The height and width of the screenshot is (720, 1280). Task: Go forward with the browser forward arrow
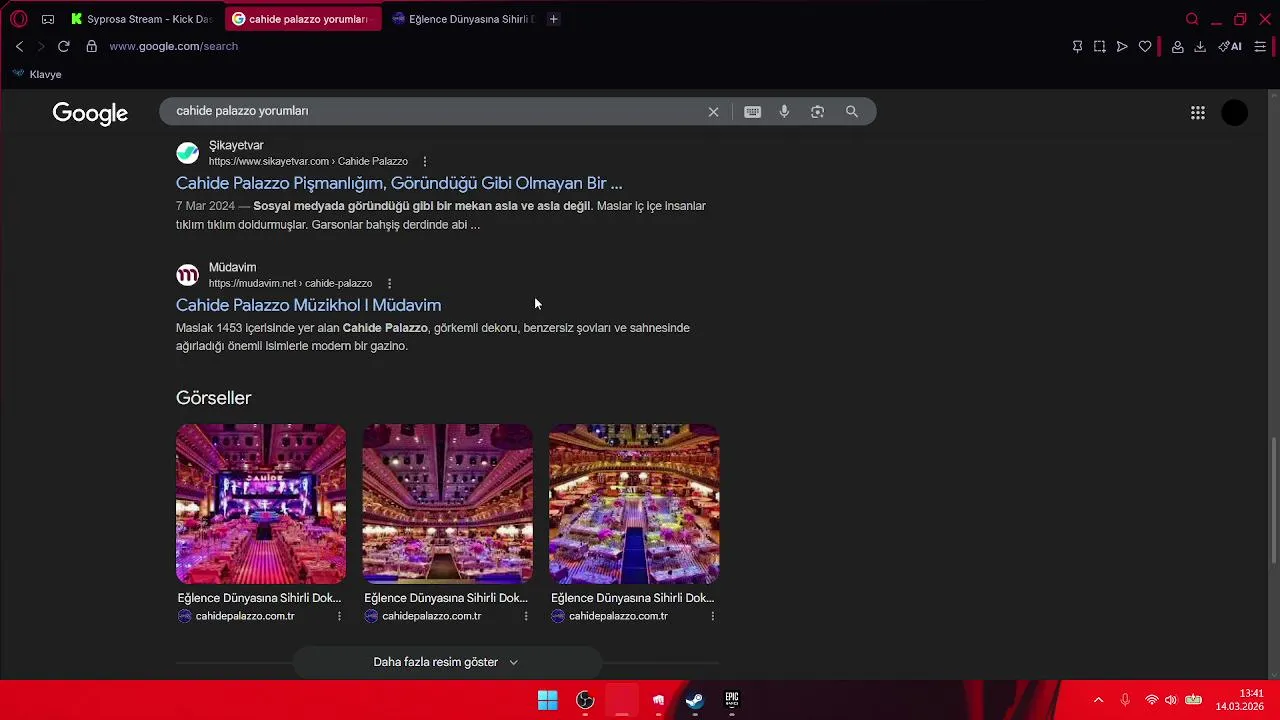(41, 46)
